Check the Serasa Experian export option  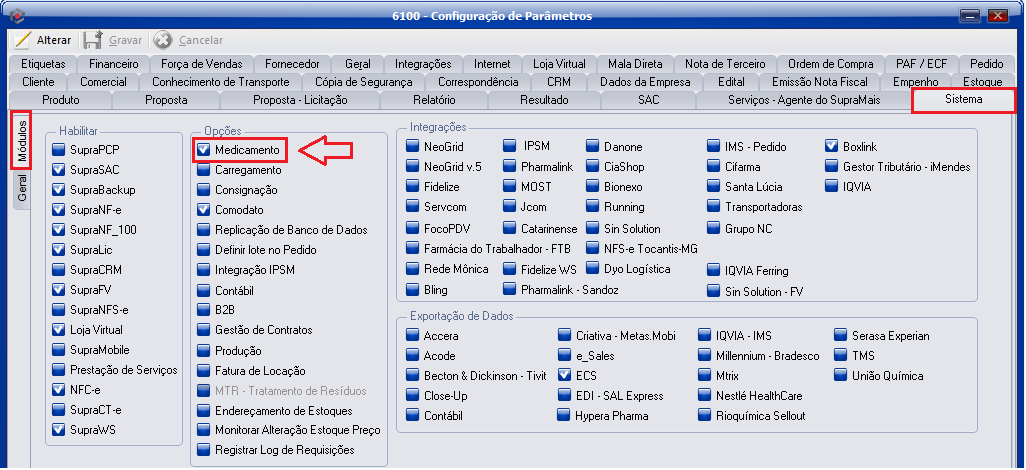842,336
